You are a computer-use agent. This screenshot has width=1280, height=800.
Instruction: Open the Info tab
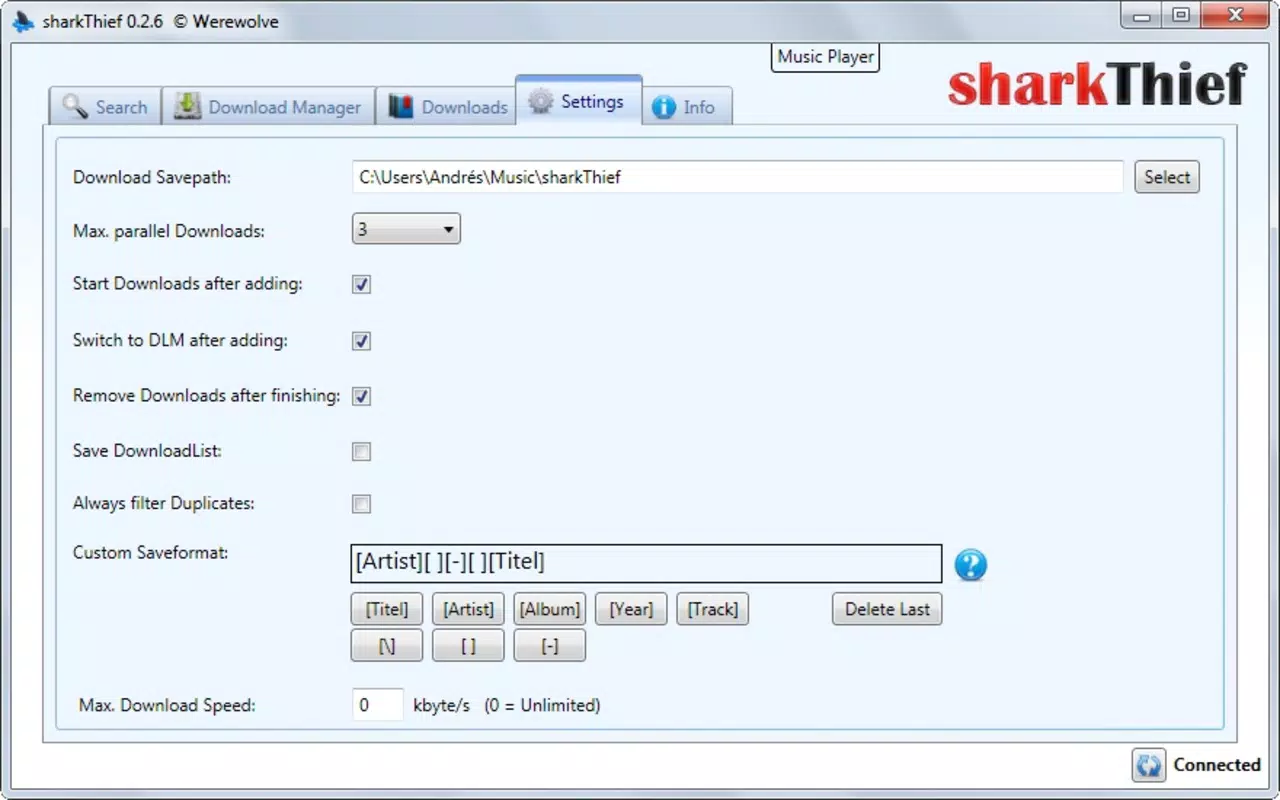(x=686, y=107)
